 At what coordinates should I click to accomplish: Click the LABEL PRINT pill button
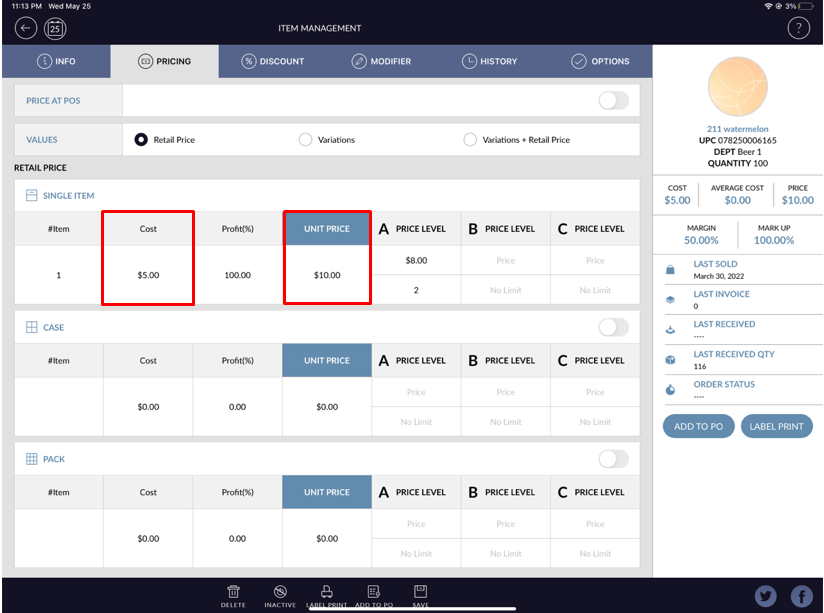click(x=777, y=426)
